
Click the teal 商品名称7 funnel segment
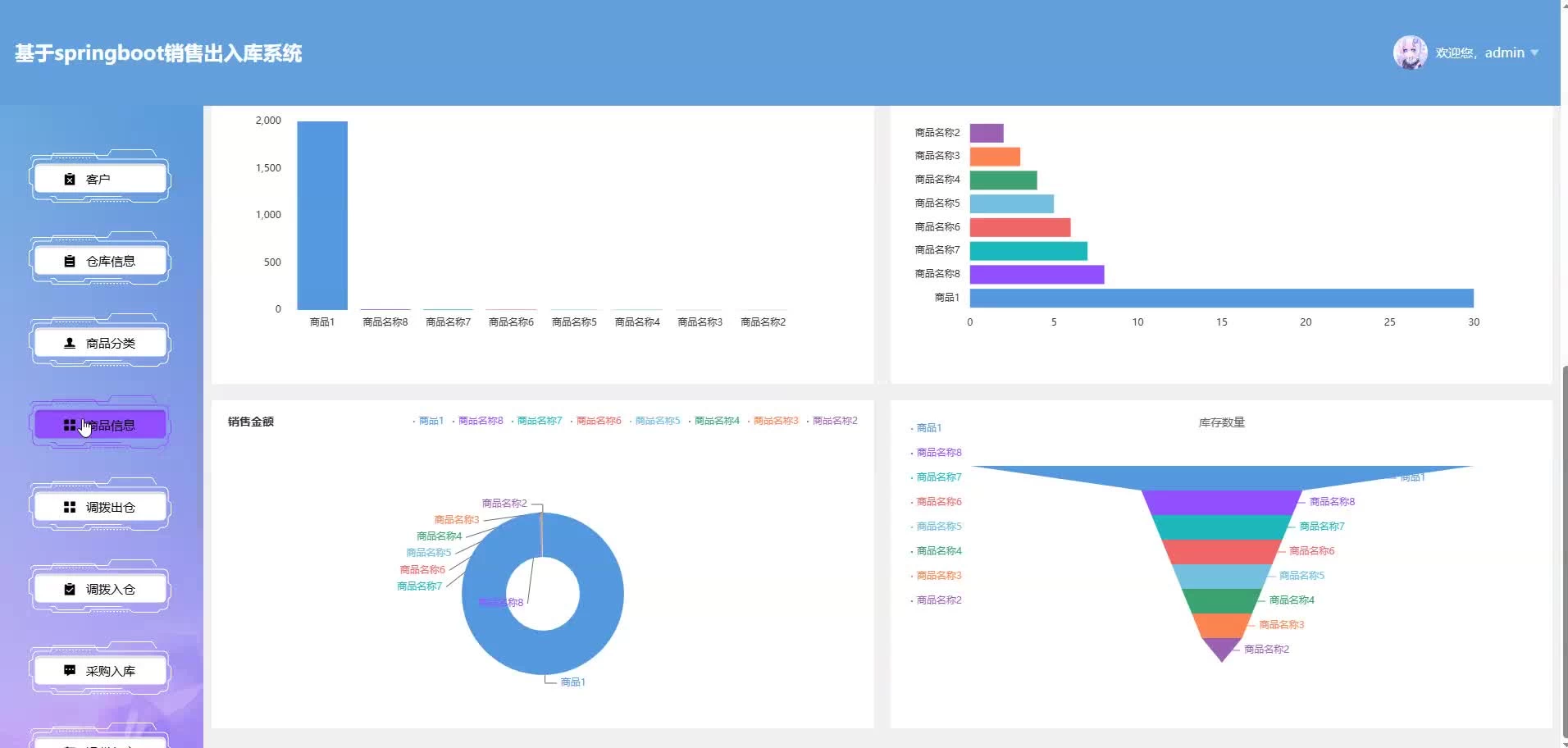(x=1222, y=527)
